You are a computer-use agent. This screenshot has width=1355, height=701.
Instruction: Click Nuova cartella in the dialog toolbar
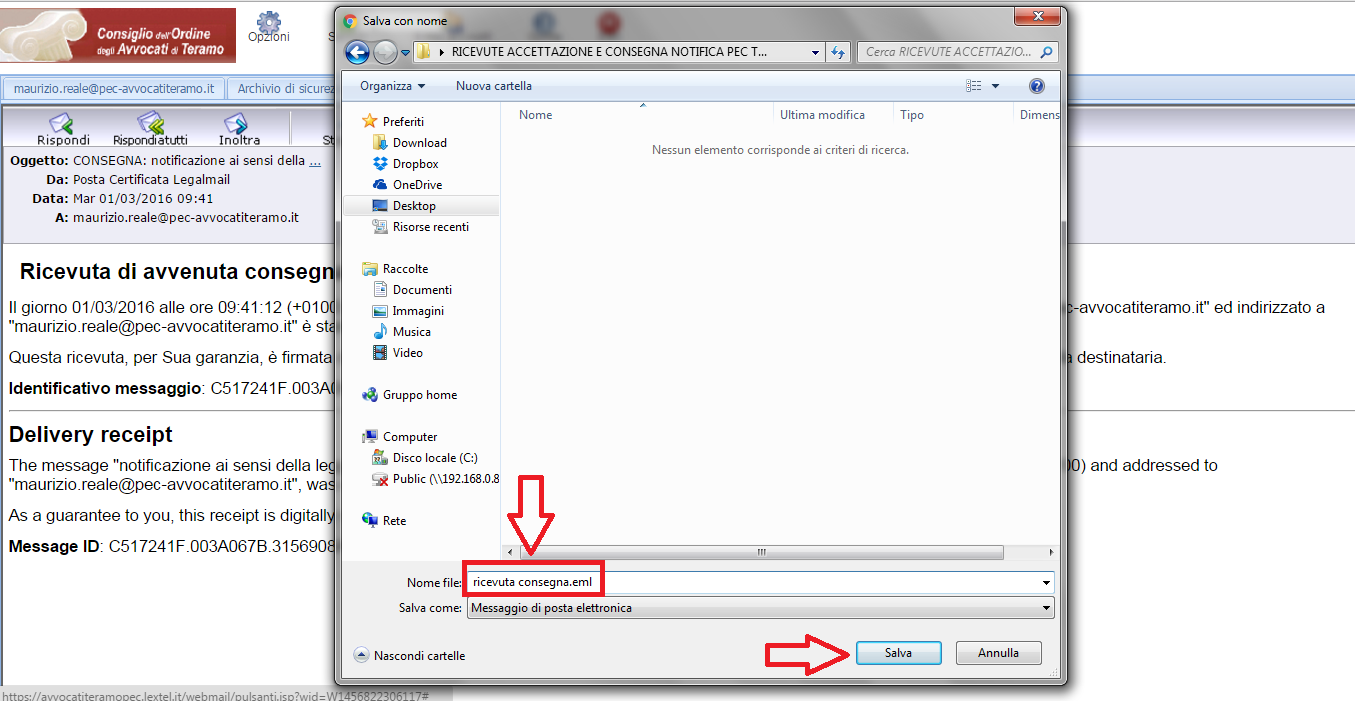click(x=494, y=86)
